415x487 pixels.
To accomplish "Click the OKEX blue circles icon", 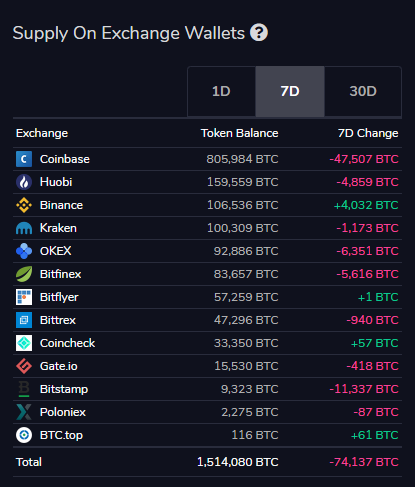I will (x=24, y=251).
